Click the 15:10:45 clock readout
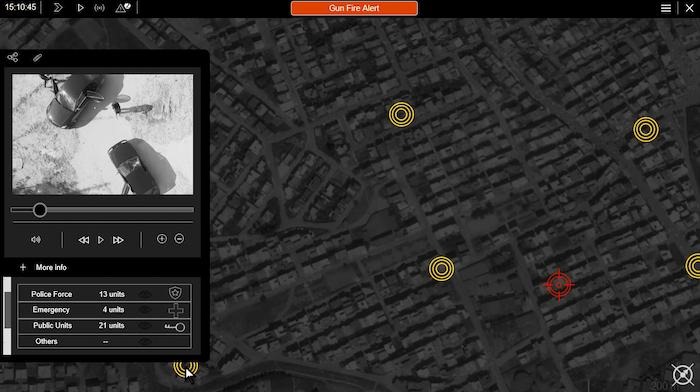Viewport: 700px width, 392px height. point(21,7)
